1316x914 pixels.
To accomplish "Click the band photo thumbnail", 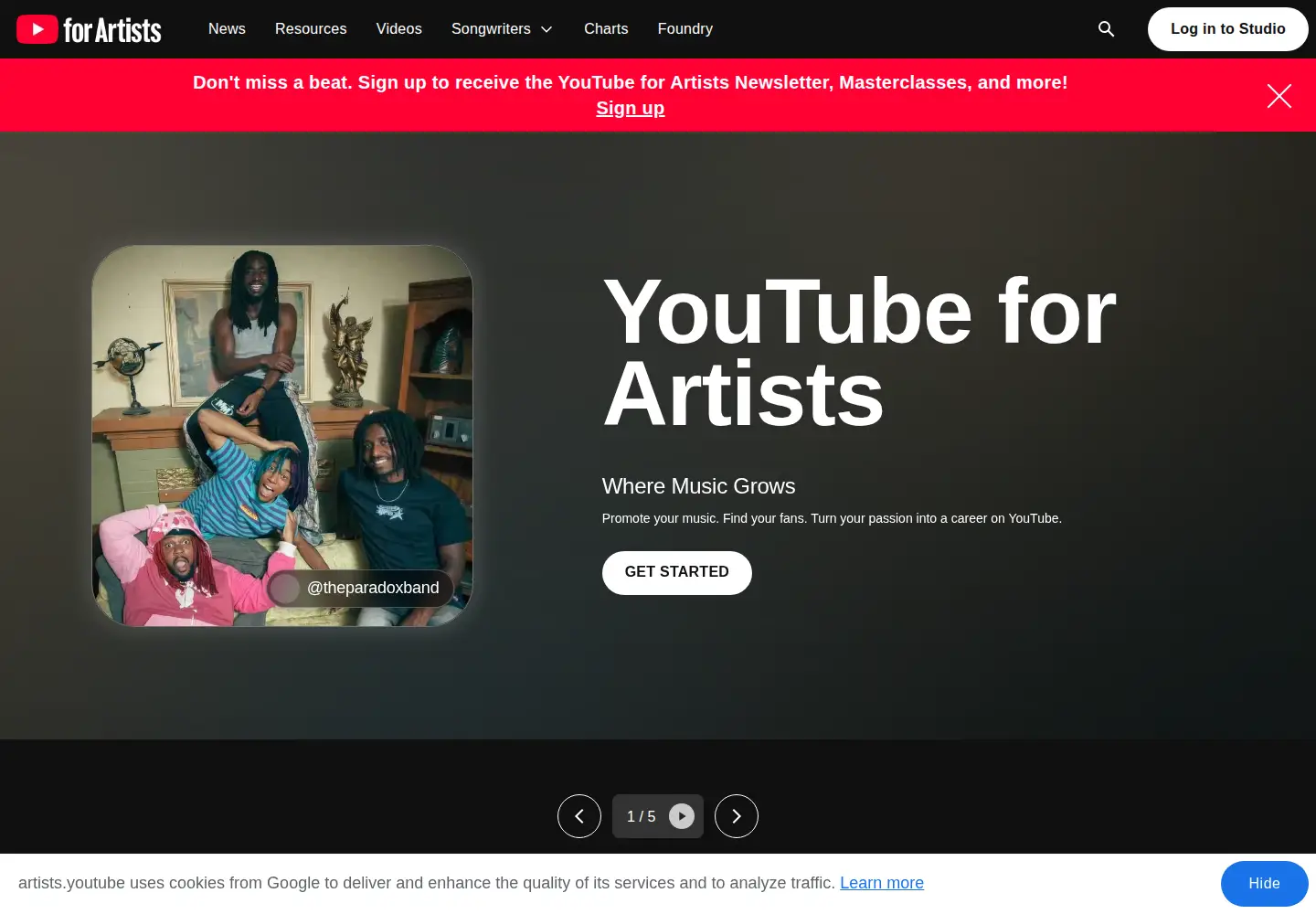I will (282, 436).
